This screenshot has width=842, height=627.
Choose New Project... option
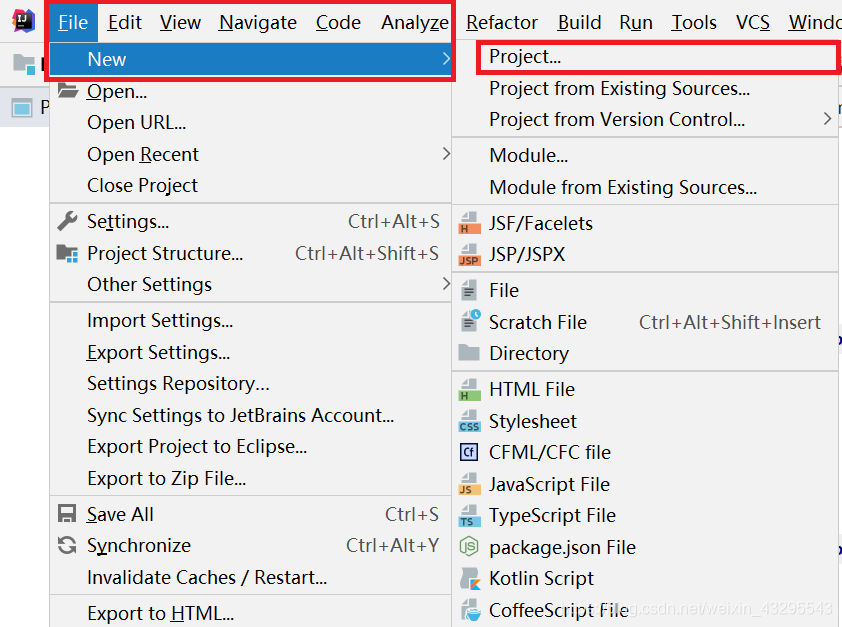[x=525, y=58]
